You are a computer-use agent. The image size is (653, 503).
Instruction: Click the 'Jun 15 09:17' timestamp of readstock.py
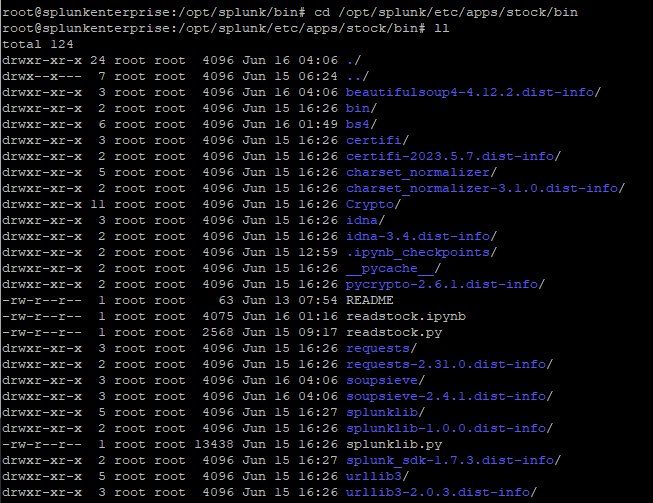pos(290,333)
